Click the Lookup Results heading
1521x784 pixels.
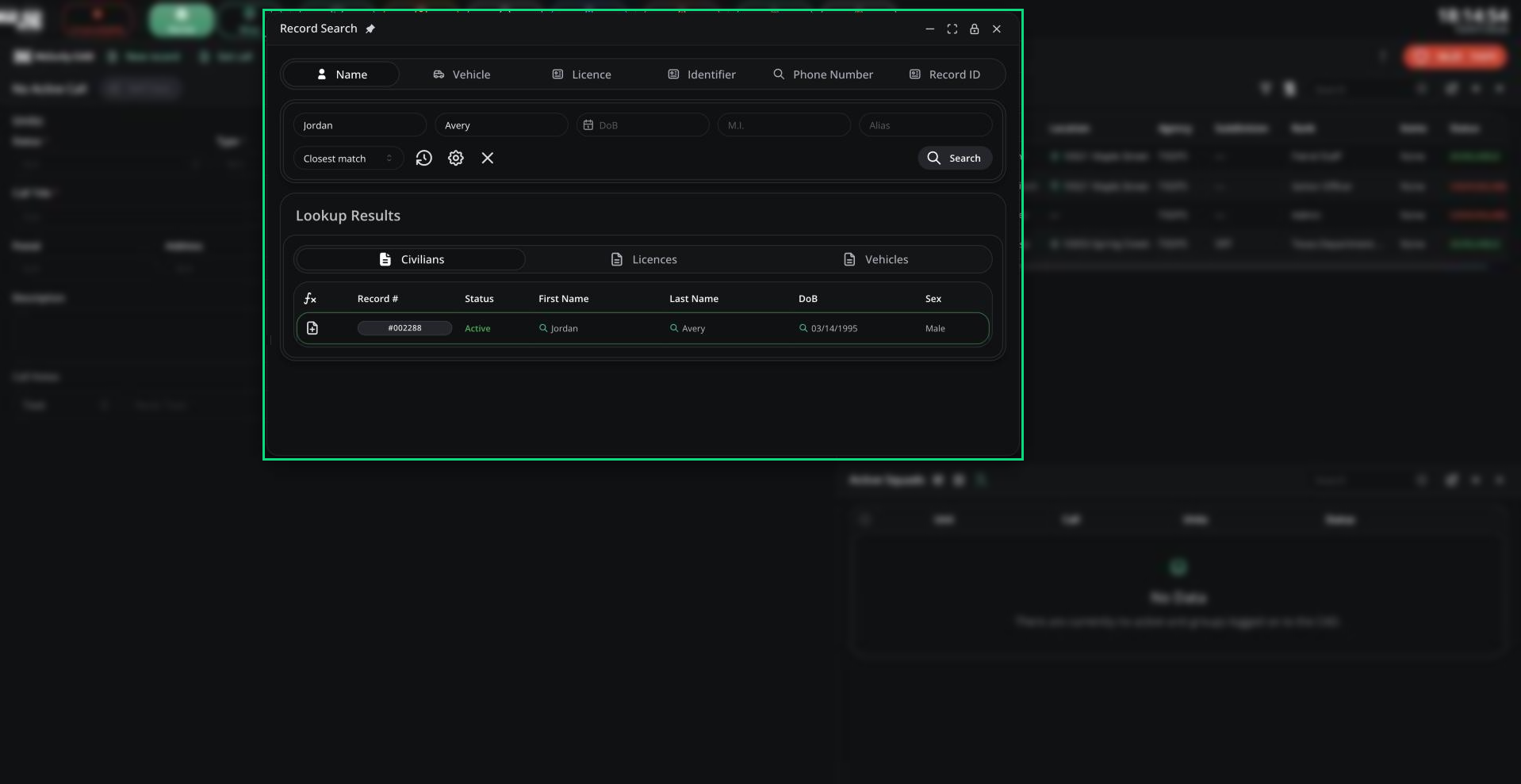point(348,216)
